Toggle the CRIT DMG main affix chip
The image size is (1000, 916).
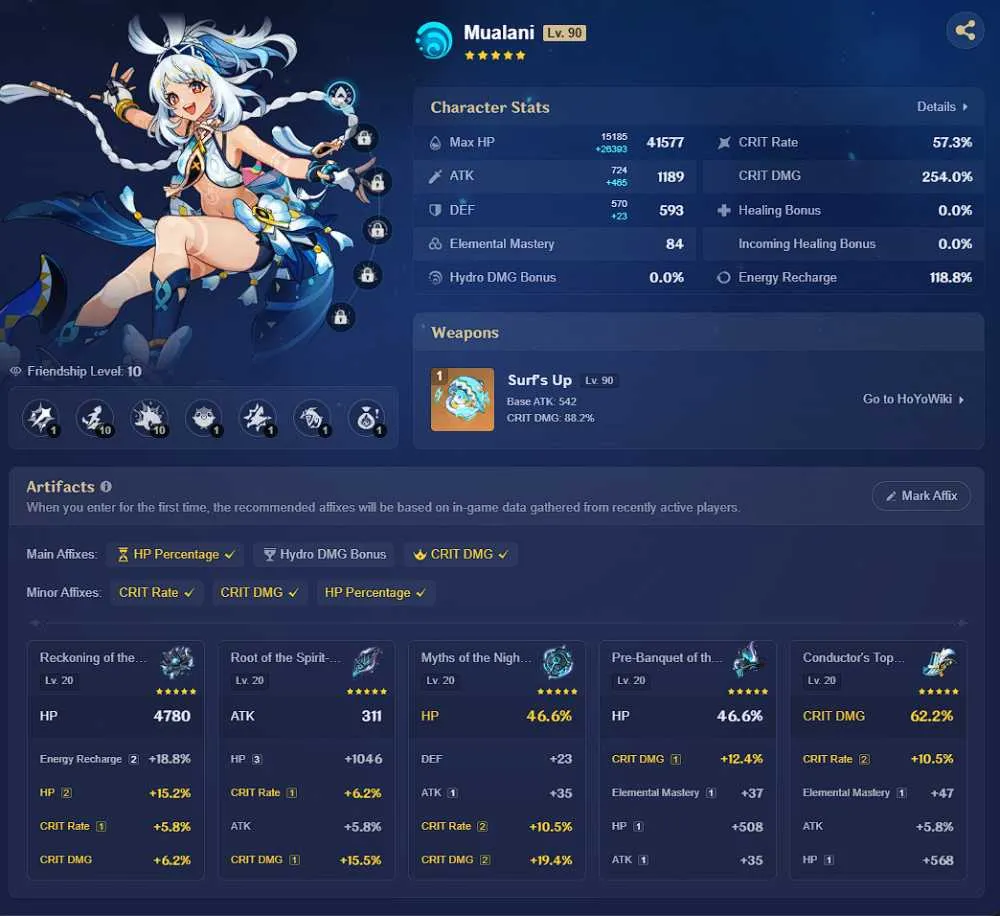(460, 554)
